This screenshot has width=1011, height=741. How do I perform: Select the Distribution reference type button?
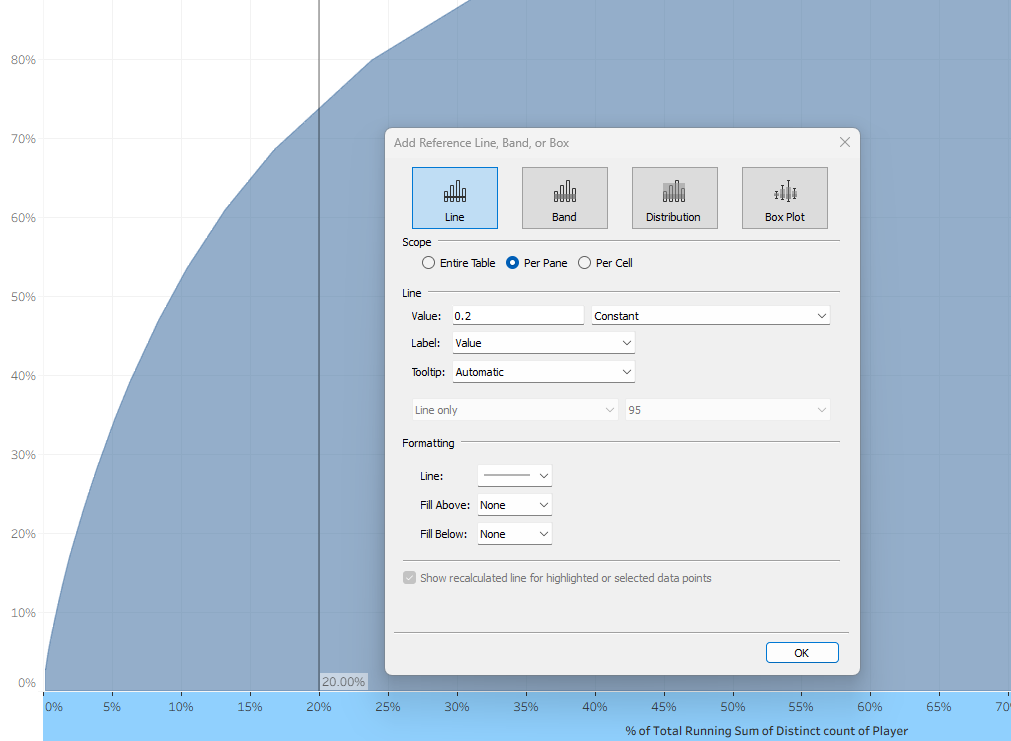[x=674, y=198]
